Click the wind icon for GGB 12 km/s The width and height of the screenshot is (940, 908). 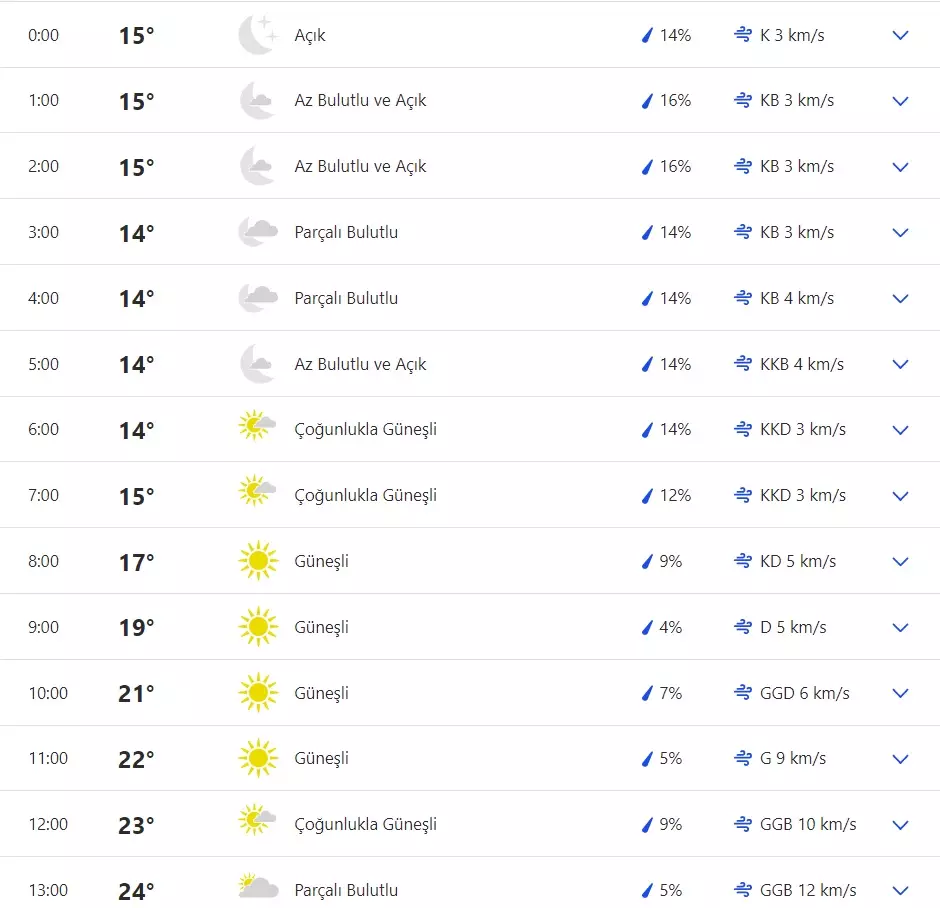tap(743, 889)
